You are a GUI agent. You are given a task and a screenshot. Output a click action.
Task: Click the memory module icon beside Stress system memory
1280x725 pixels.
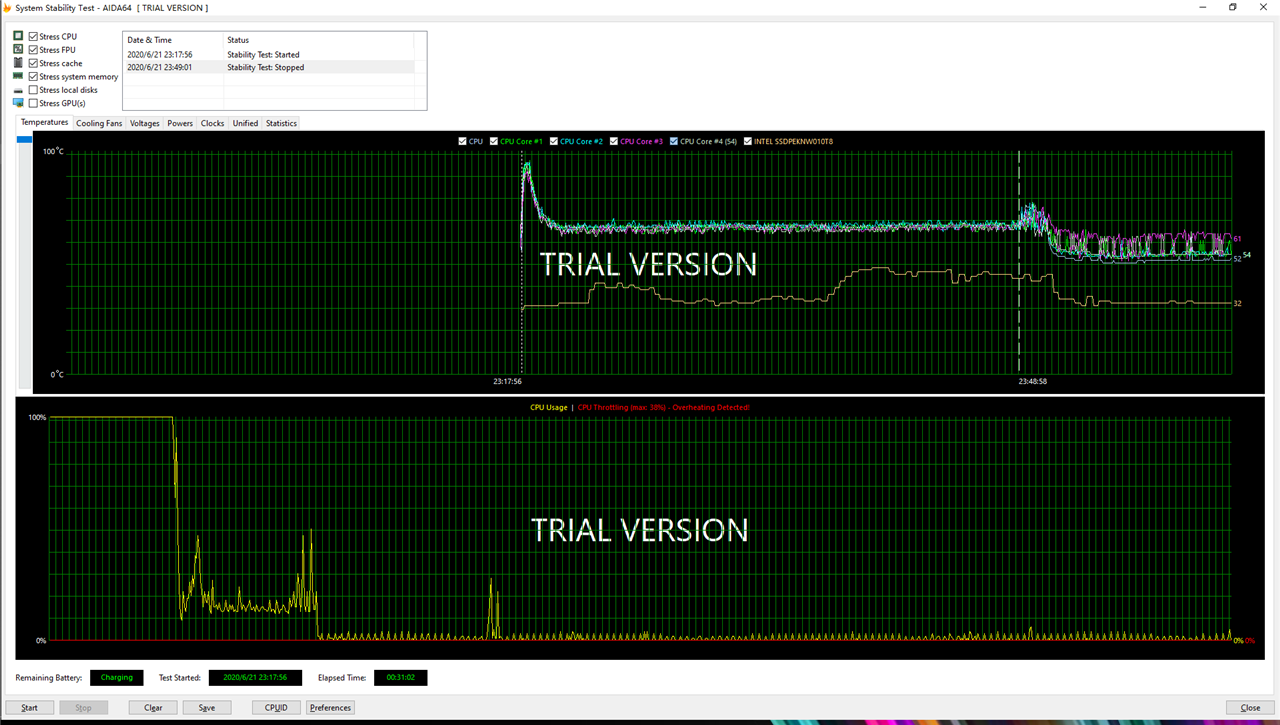coord(18,76)
